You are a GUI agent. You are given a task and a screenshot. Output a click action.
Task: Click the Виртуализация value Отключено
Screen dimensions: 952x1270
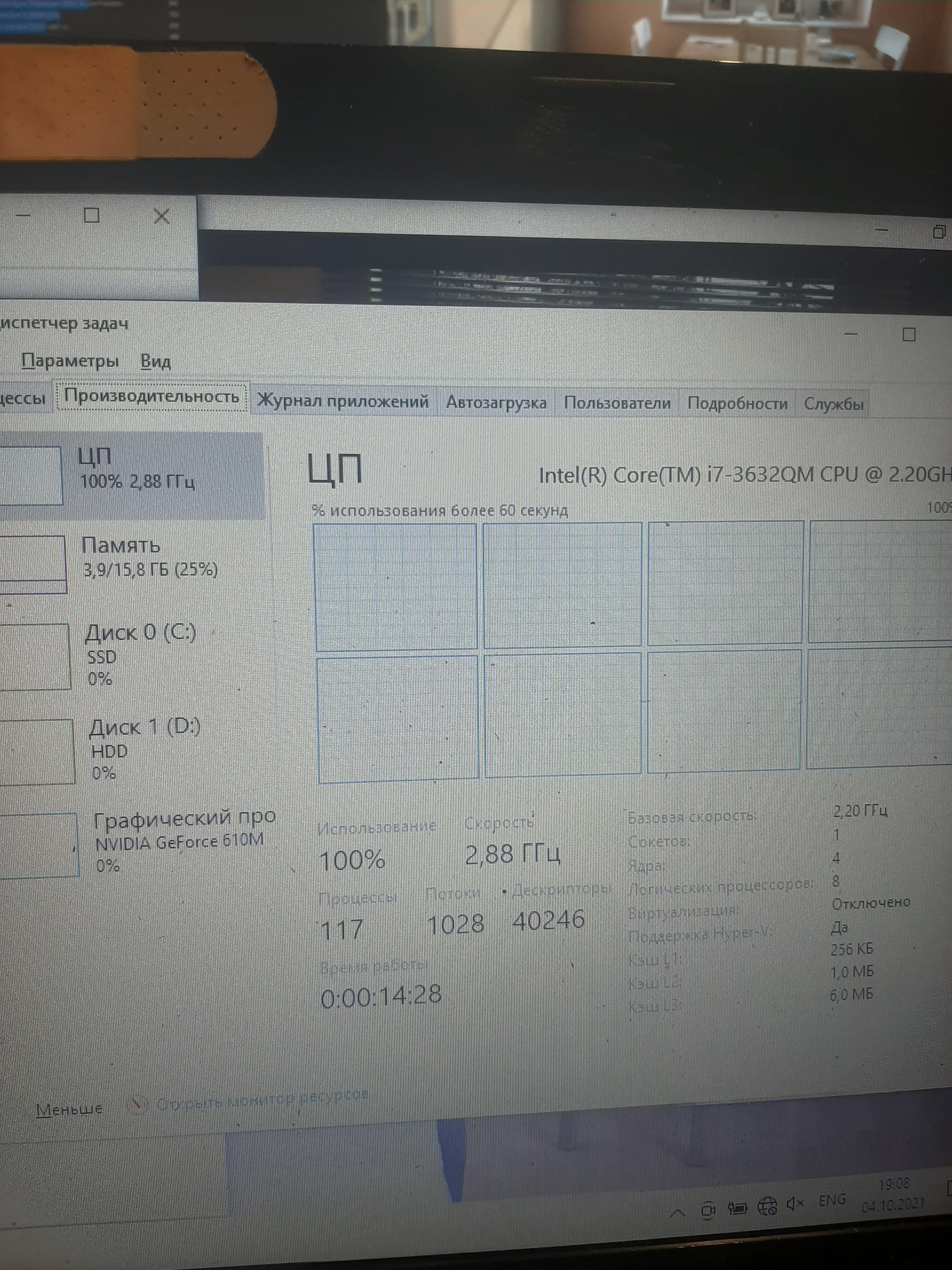(x=871, y=903)
